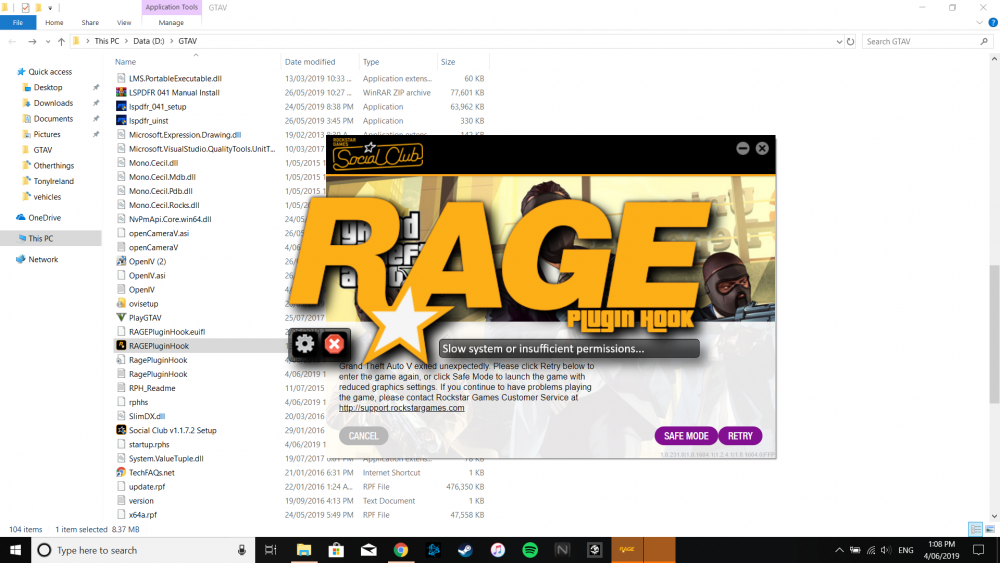Open the recent locations dropdown arrow
This screenshot has height=563, width=1000.
[x=48, y=41]
